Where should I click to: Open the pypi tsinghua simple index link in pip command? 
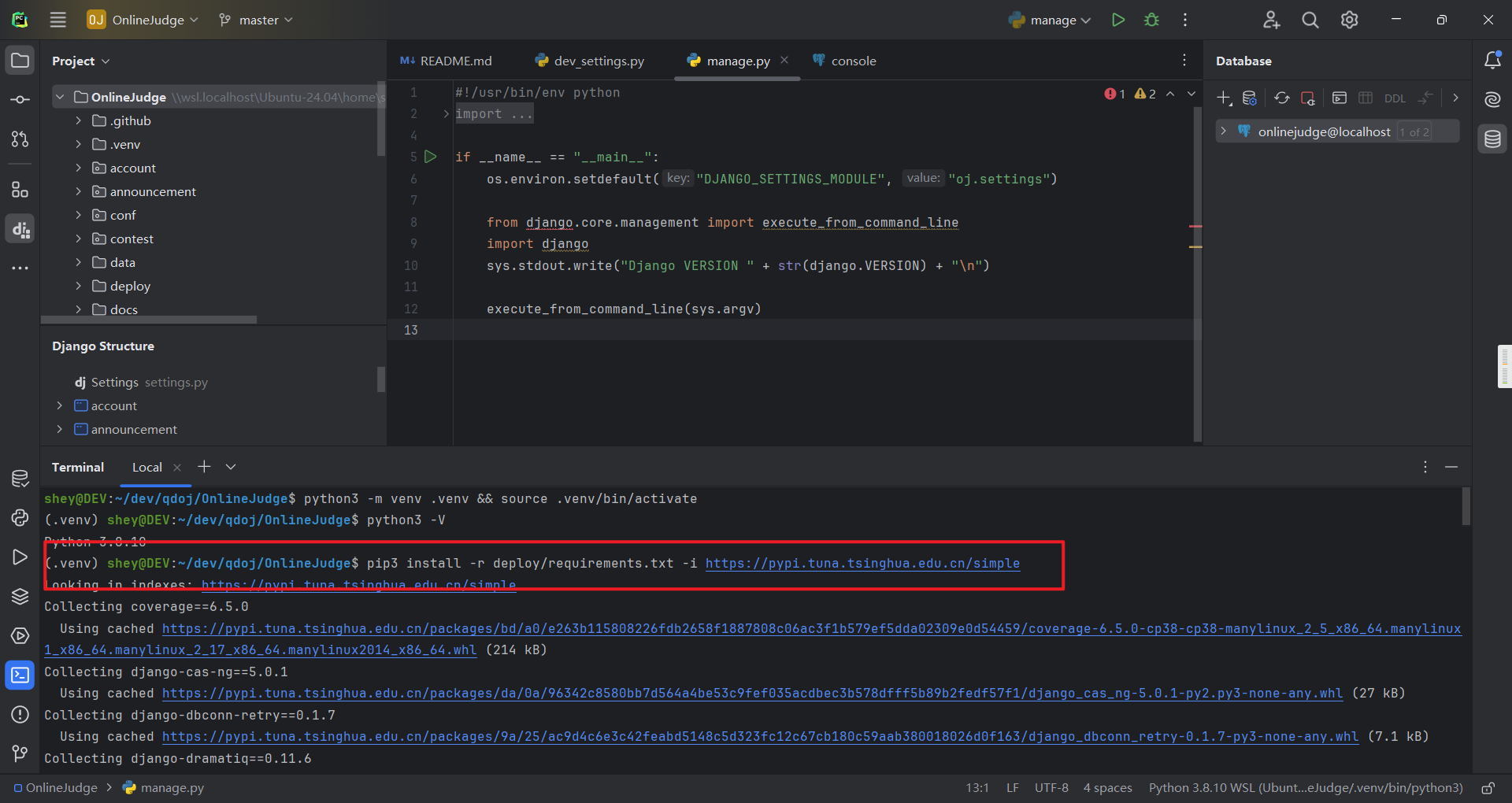862,563
